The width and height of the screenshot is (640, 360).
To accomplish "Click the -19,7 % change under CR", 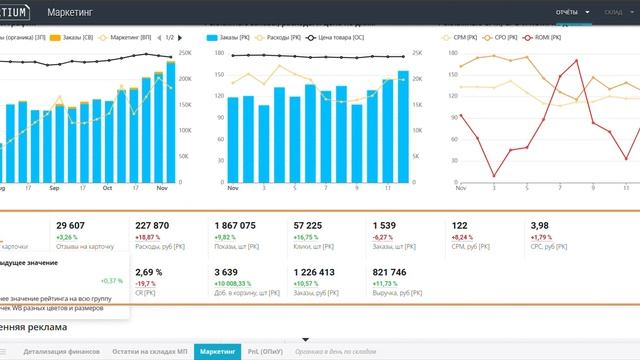I will [145, 284].
